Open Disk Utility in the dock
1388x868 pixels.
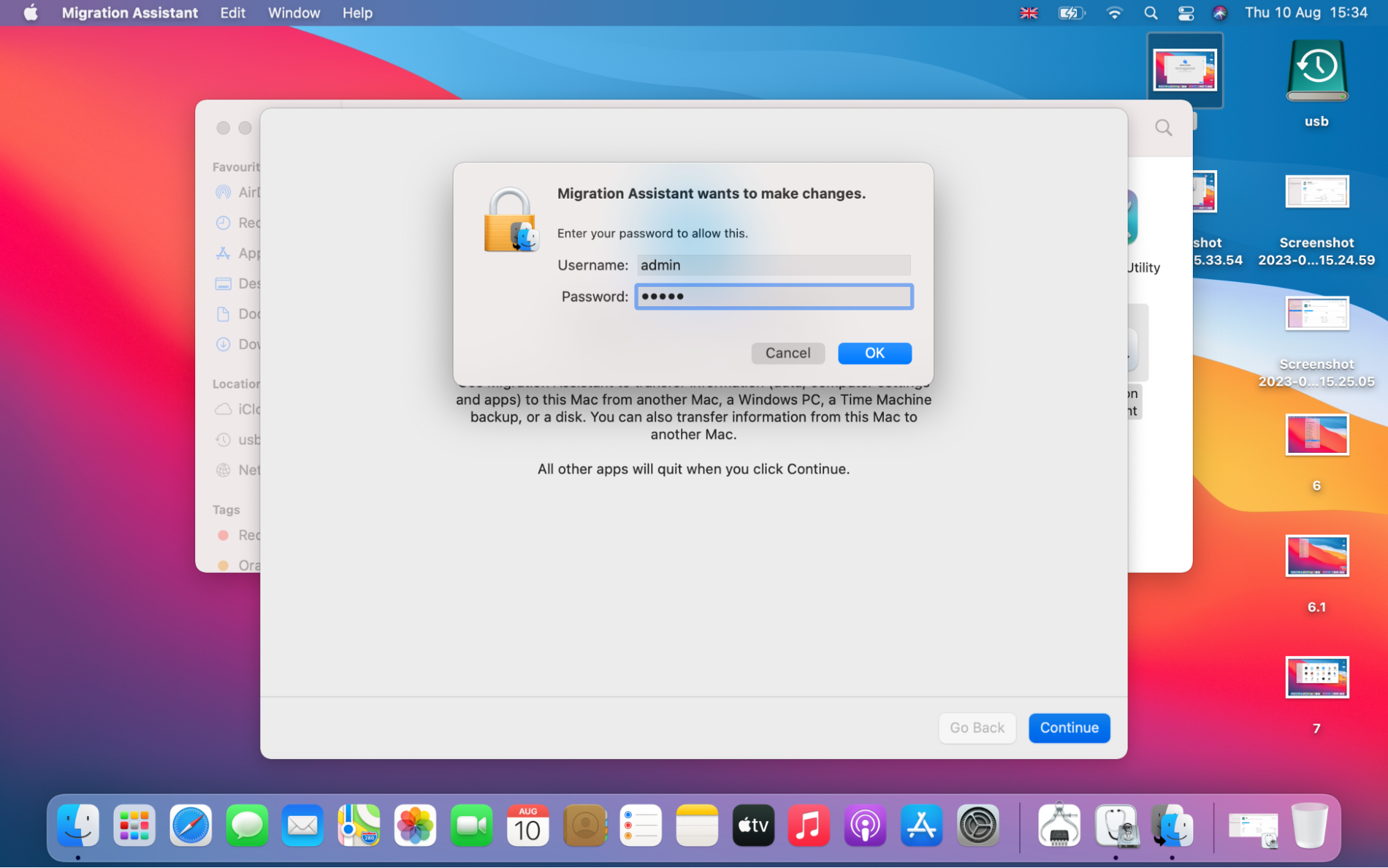(x=1116, y=825)
